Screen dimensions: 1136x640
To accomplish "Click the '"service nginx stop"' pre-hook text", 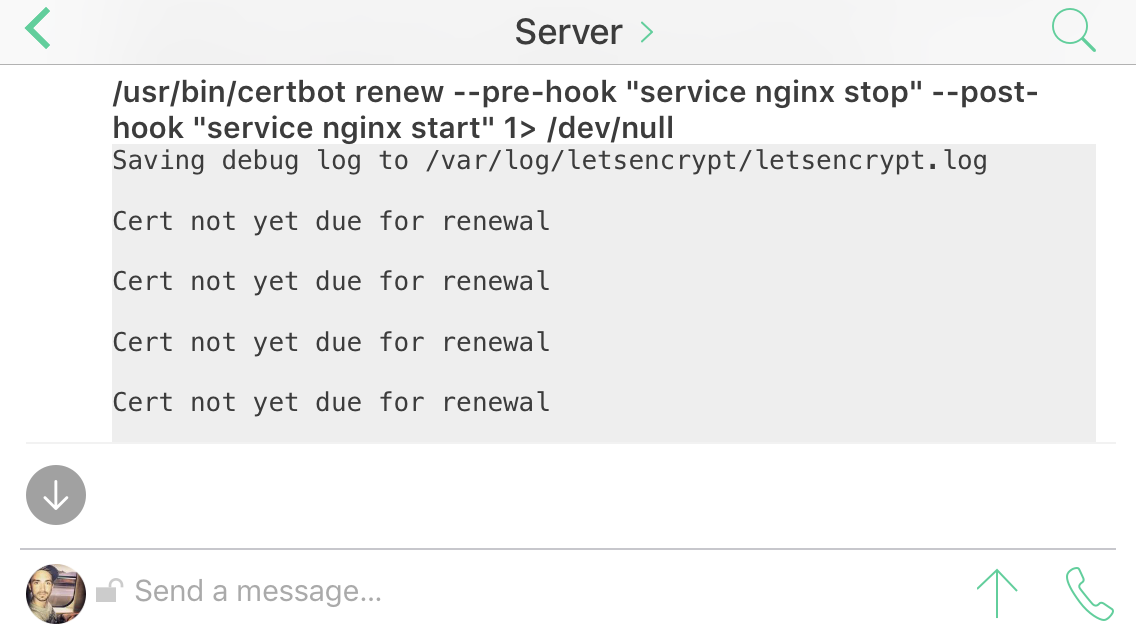I will click(779, 93).
